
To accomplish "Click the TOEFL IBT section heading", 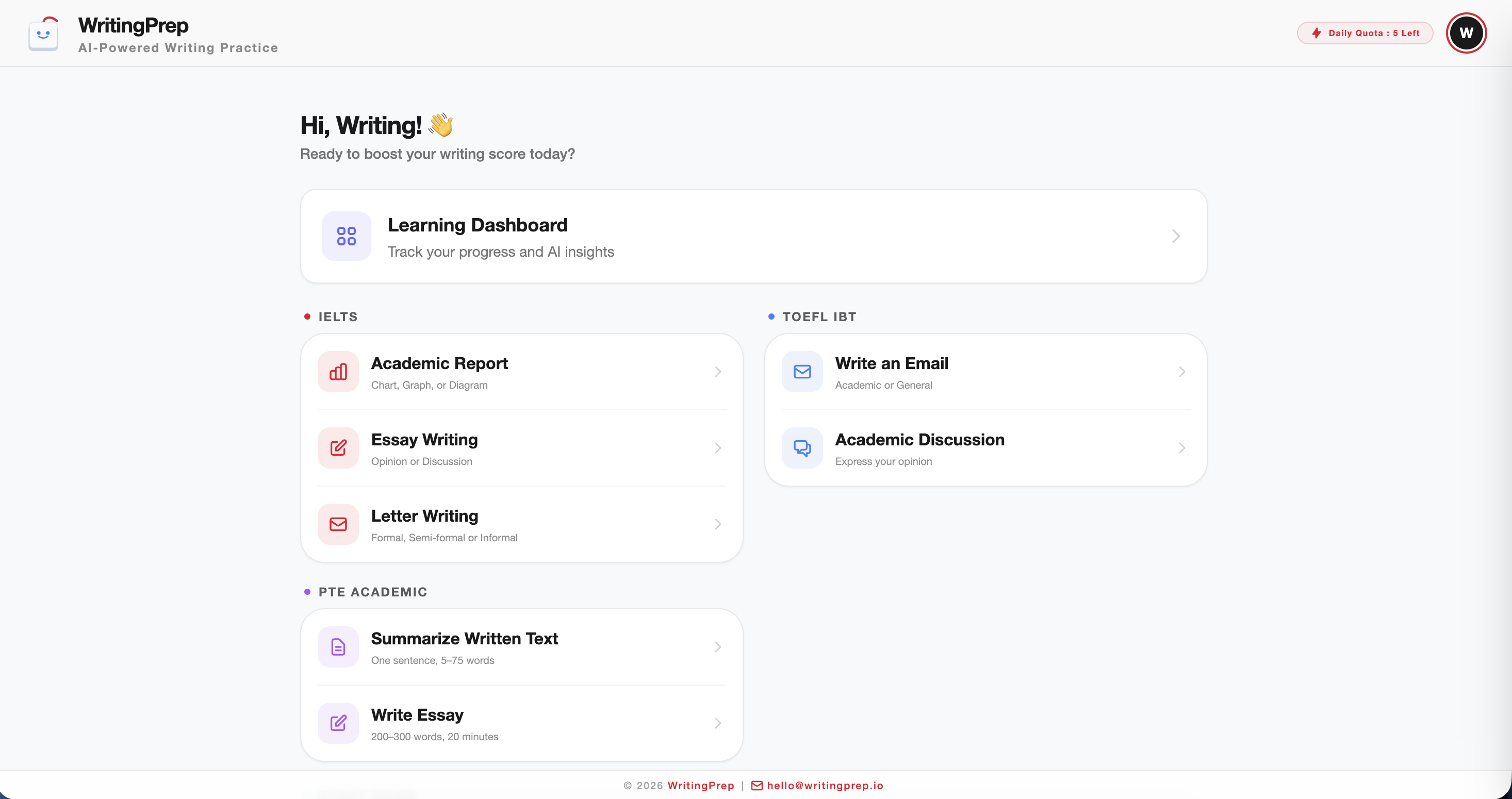I will pos(819,317).
